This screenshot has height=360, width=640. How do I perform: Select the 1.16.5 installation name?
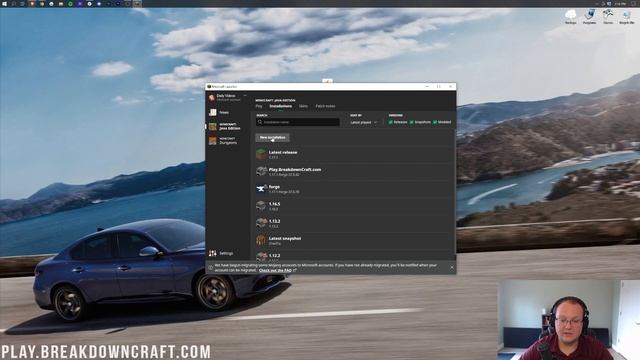pos(274,204)
